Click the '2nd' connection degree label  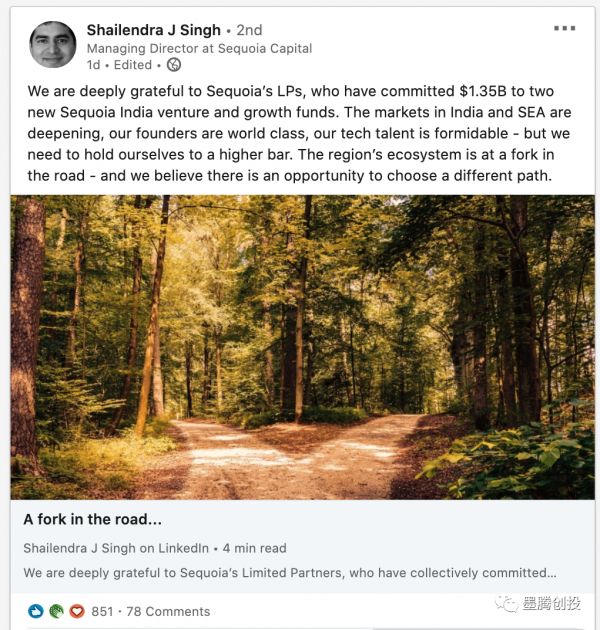pyautogui.click(x=249, y=30)
